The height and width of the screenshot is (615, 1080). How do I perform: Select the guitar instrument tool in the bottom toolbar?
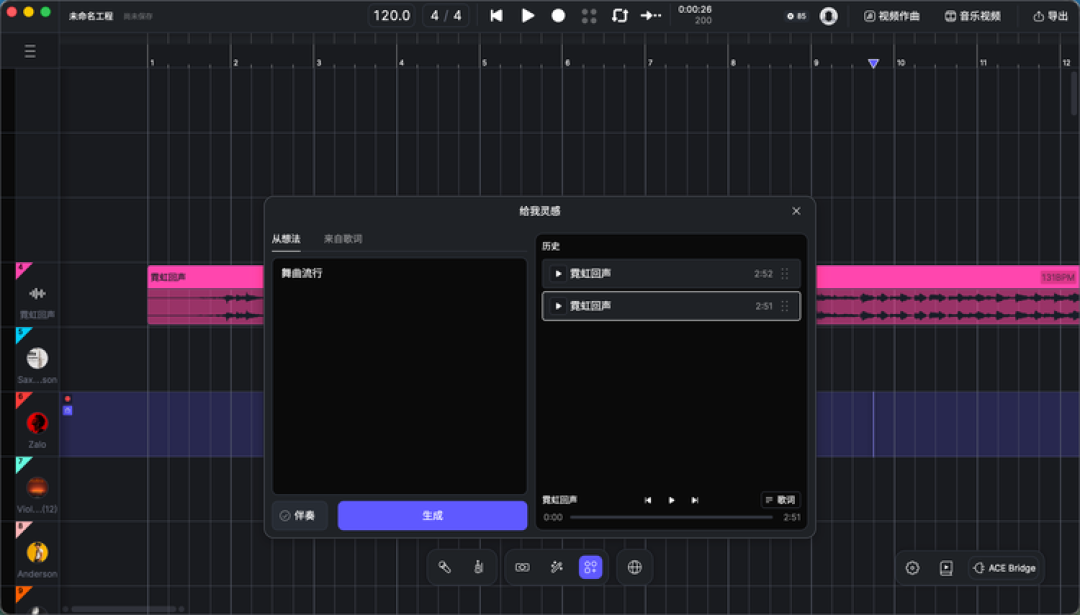479,567
